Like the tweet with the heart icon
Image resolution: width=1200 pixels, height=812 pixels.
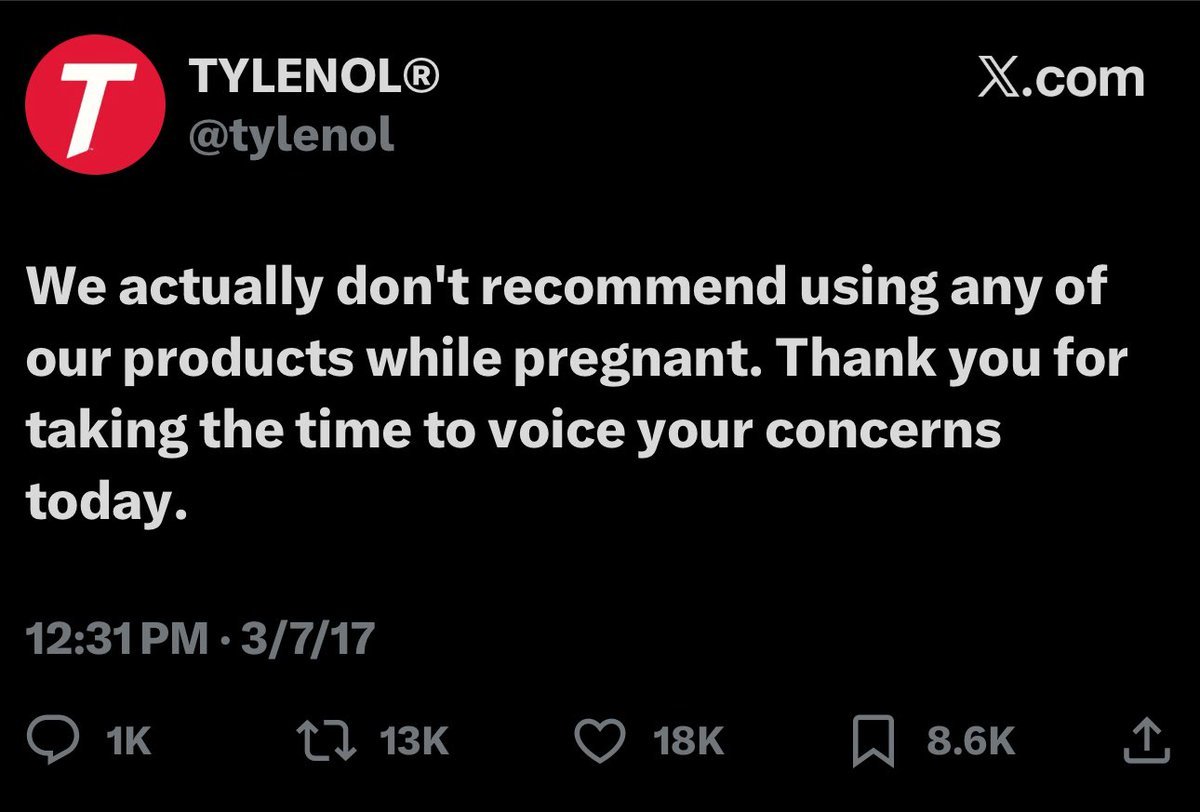[x=603, y=741]
